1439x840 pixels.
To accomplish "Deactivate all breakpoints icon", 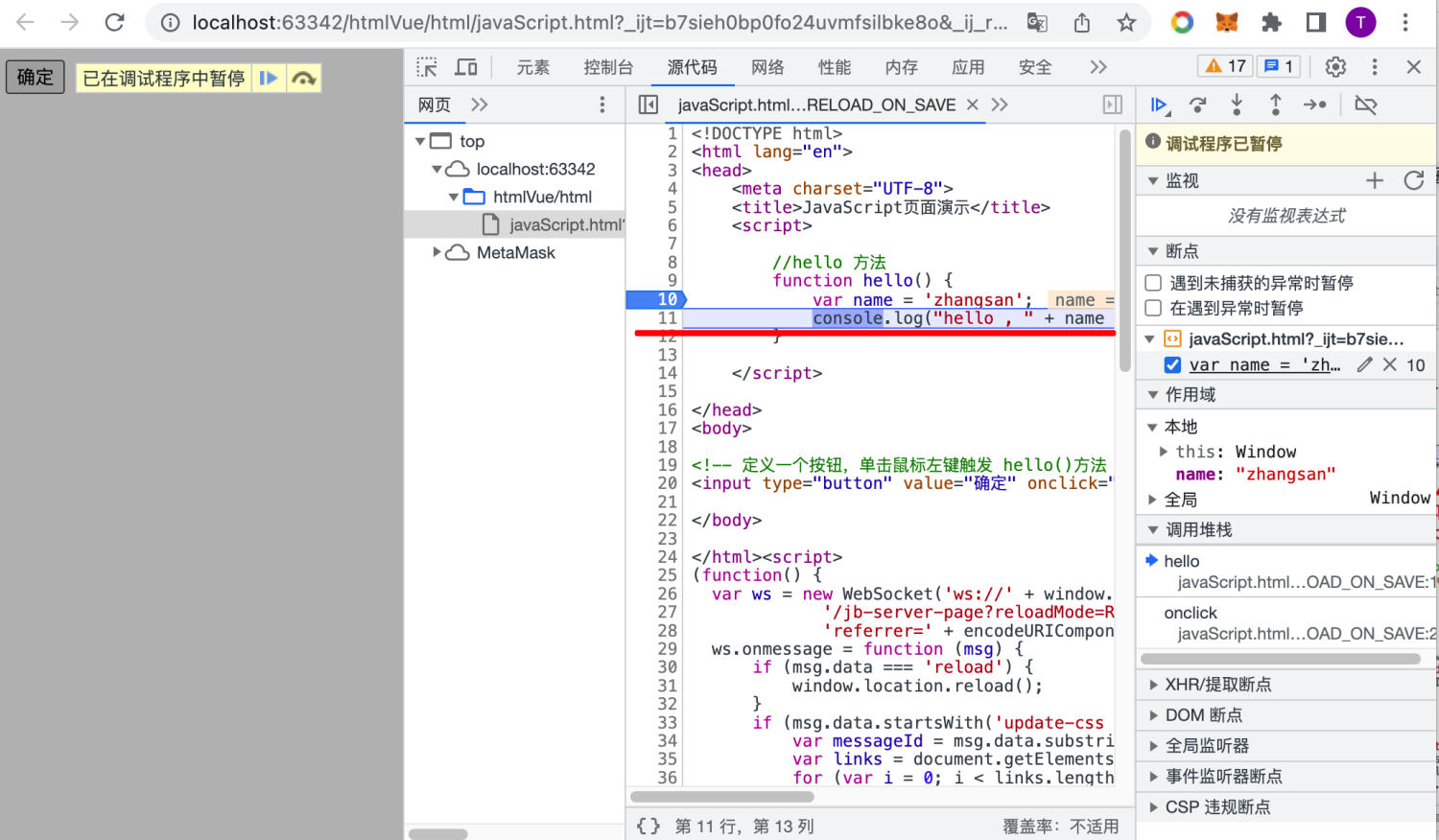I will click(x=1365, y=105).
